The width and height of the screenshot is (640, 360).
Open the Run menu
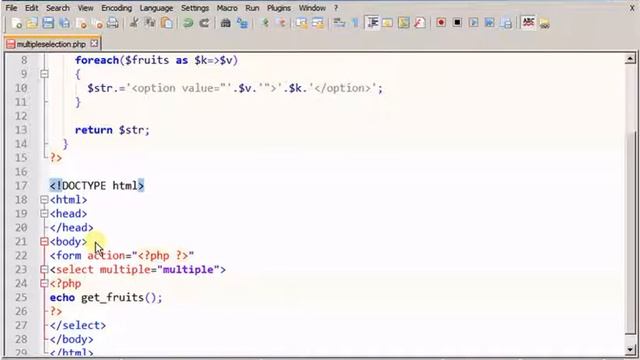click(252, 8)
